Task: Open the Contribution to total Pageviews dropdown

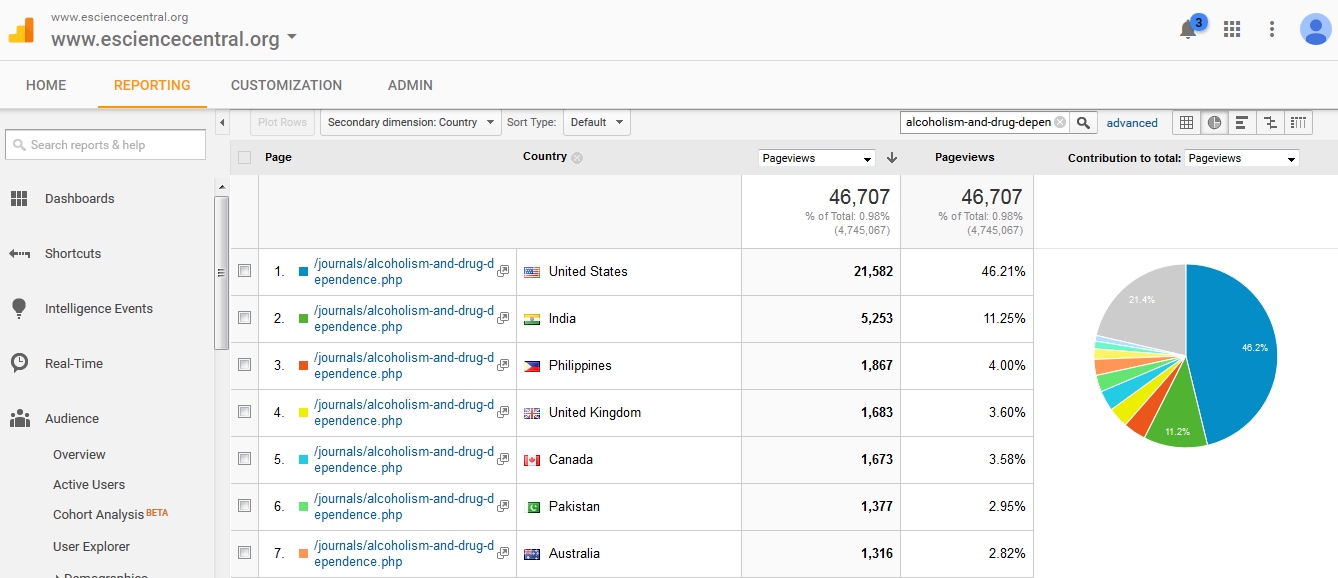Action: click(1242, 158)
